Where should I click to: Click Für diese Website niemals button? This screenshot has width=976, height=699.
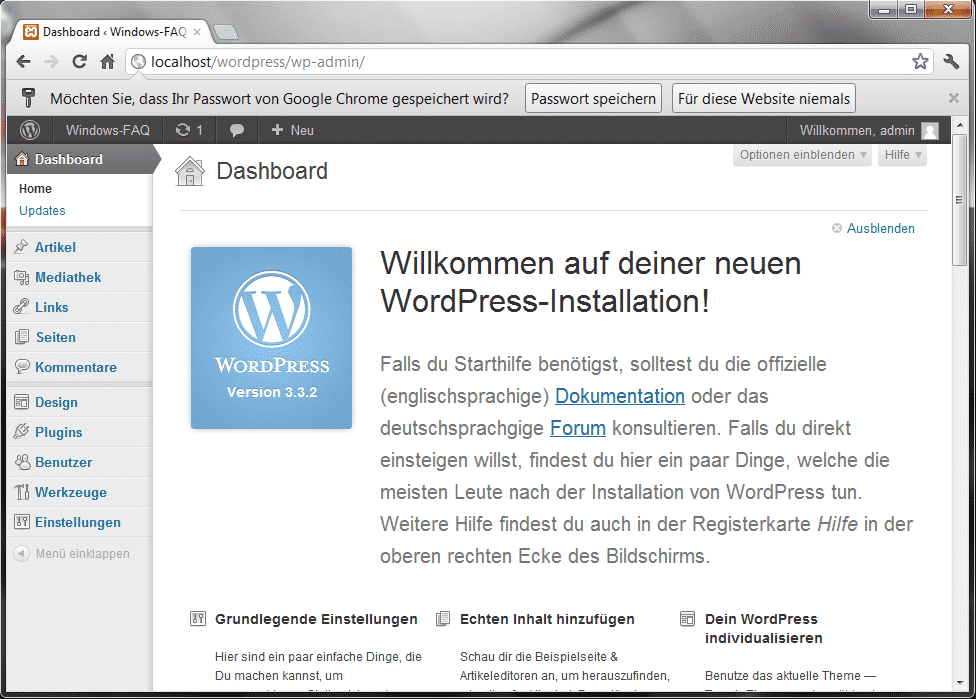(764, 98)
